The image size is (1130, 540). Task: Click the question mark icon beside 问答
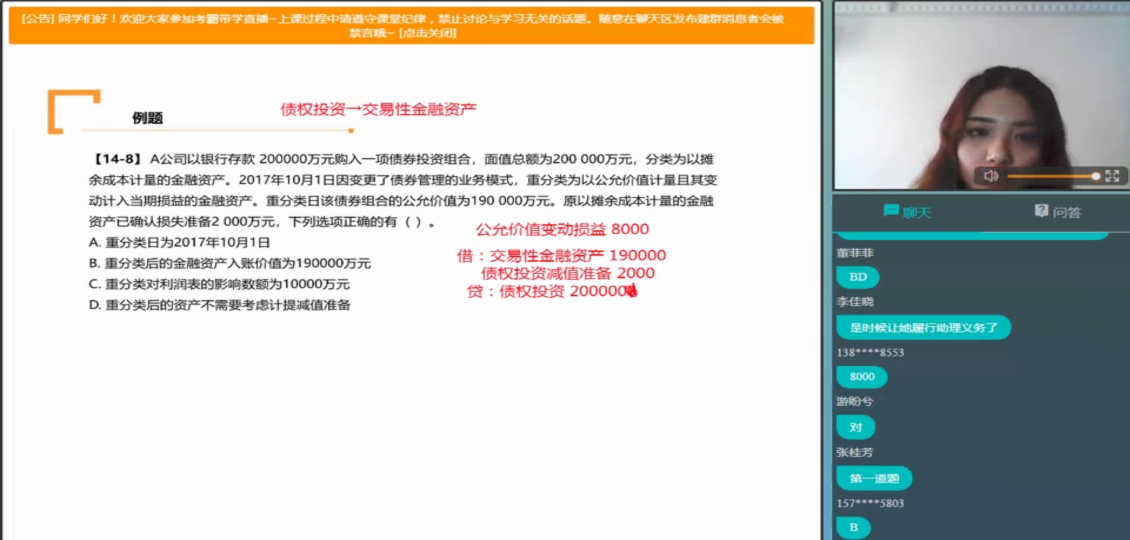[x=1041, y=211]
